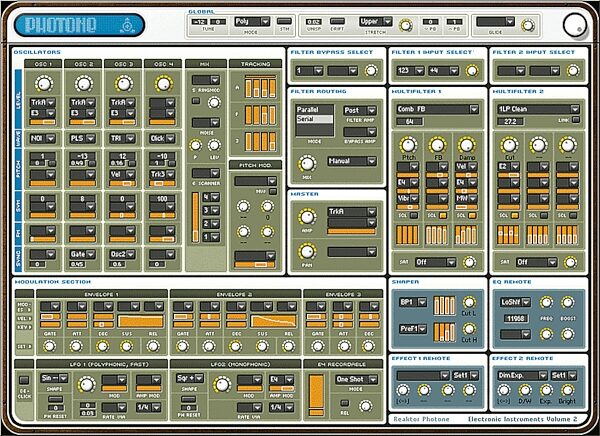Adjust the Filter 2 Input Select knob

pos(572,70)
